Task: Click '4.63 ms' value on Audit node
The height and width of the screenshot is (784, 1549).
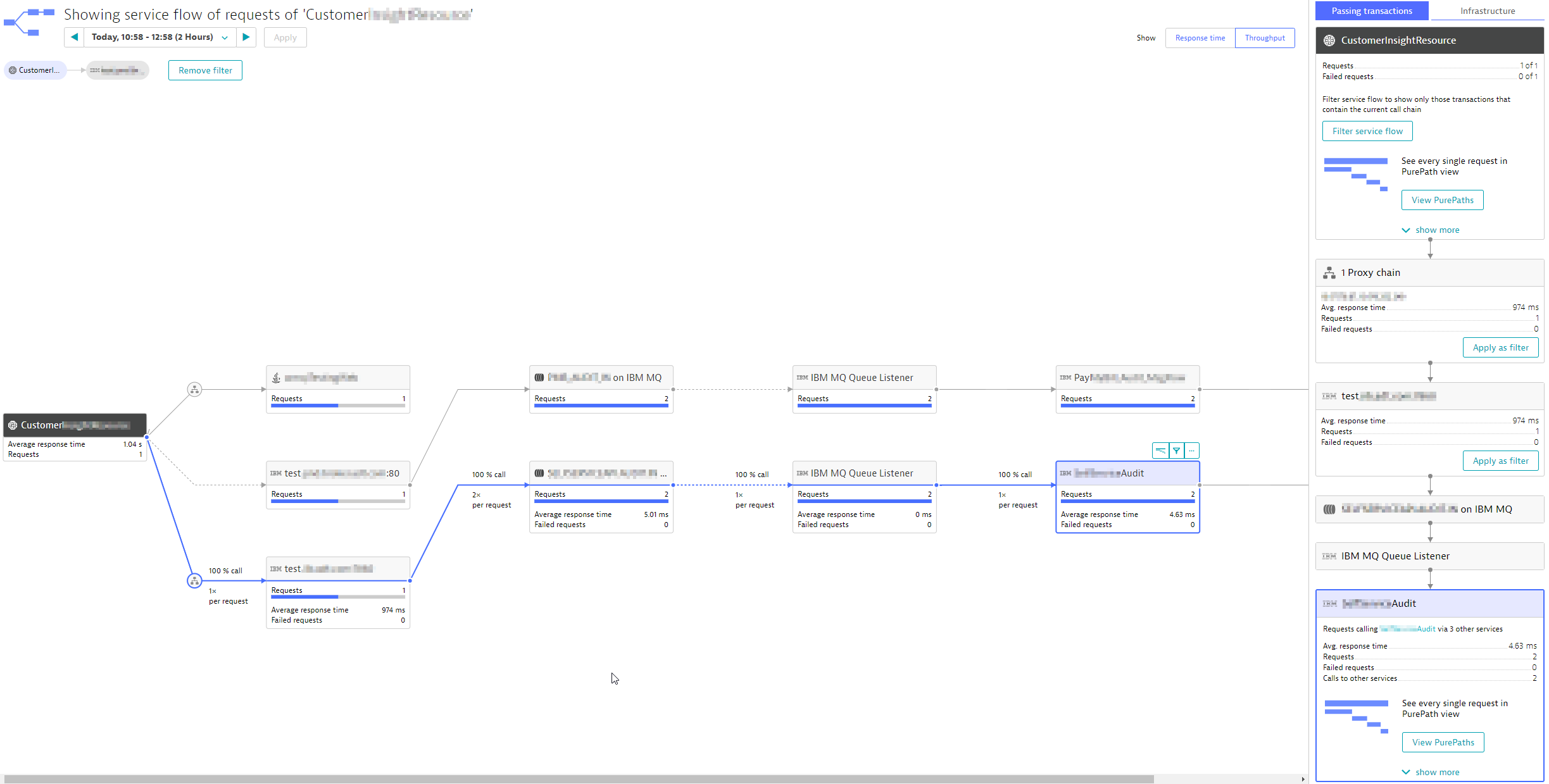Action: (x=1182, y=514)
